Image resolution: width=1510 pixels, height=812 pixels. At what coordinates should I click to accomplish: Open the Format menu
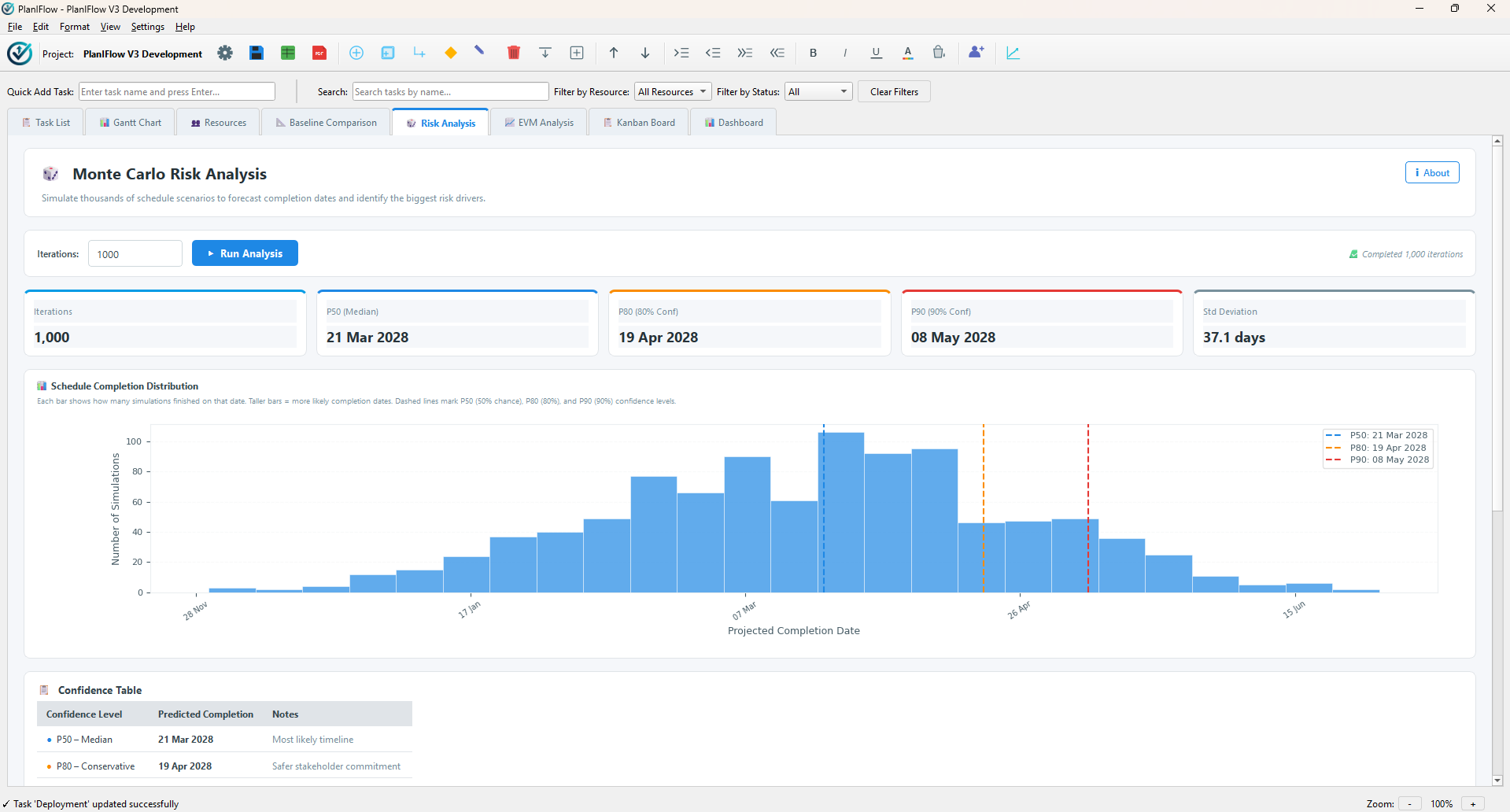(x=75, y=27)
